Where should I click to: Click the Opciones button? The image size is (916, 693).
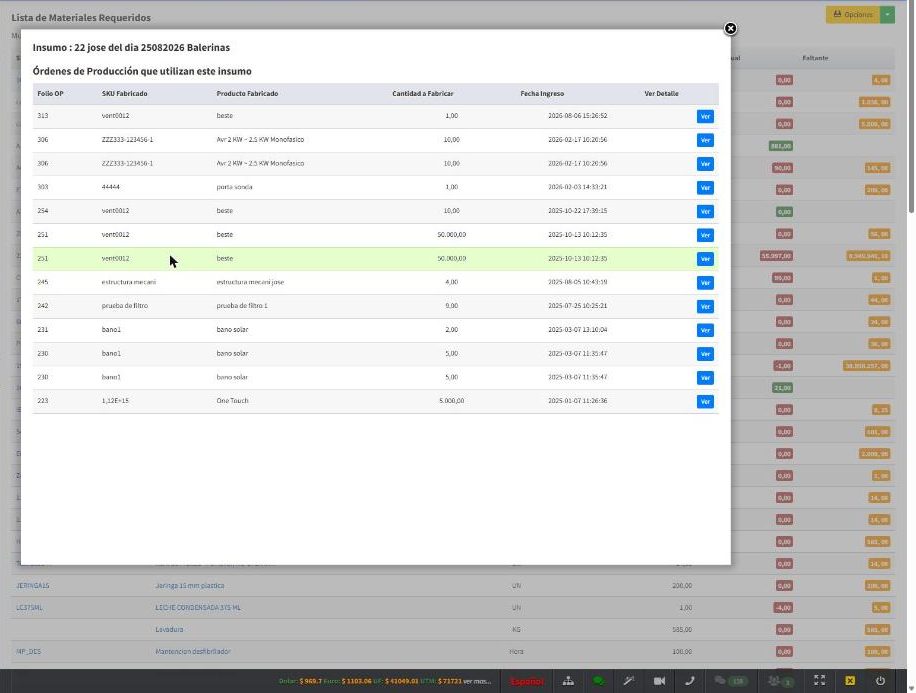[x=853, y=15]
